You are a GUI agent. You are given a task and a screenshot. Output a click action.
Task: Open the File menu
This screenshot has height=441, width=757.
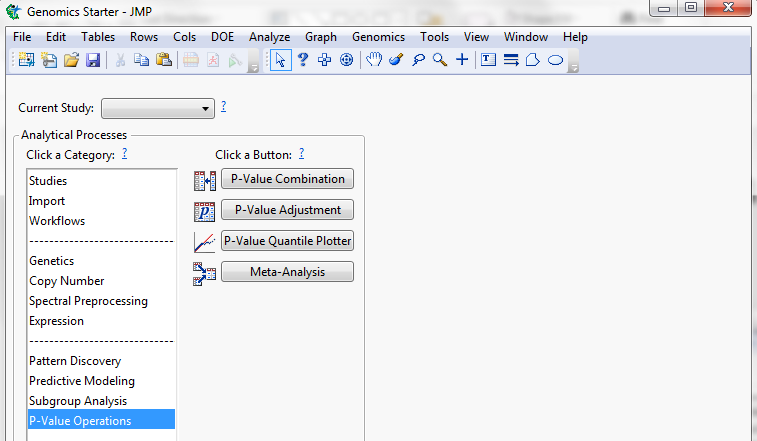[x=22, y=37]
